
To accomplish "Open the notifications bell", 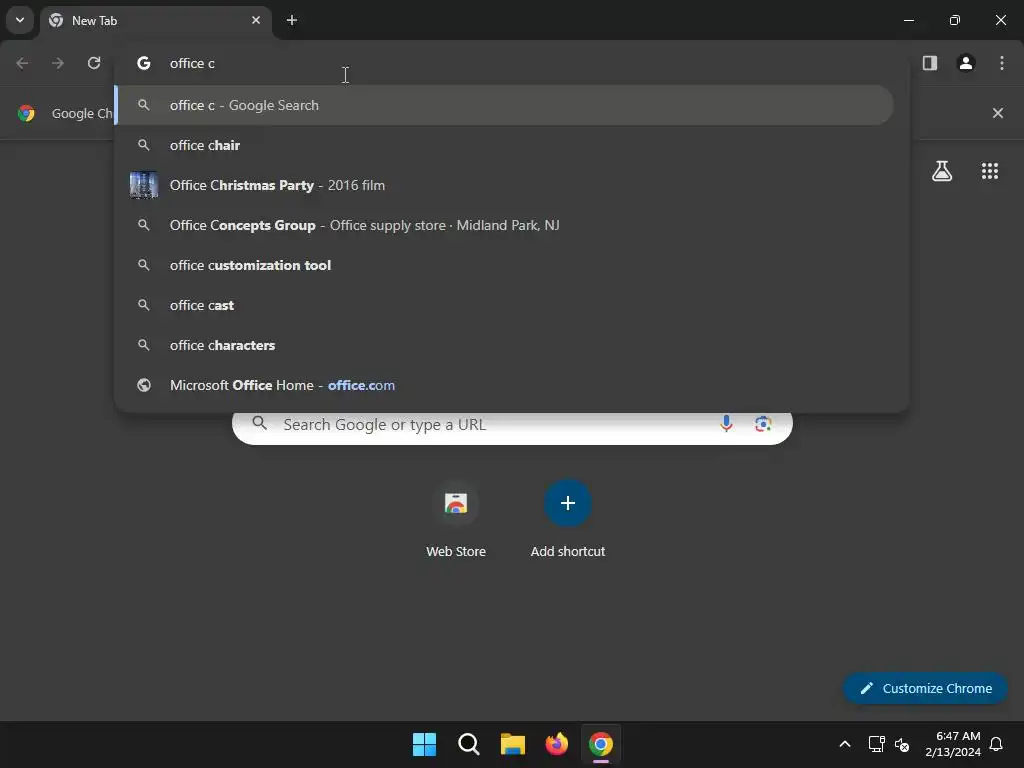I will click(x=997, y=744).
